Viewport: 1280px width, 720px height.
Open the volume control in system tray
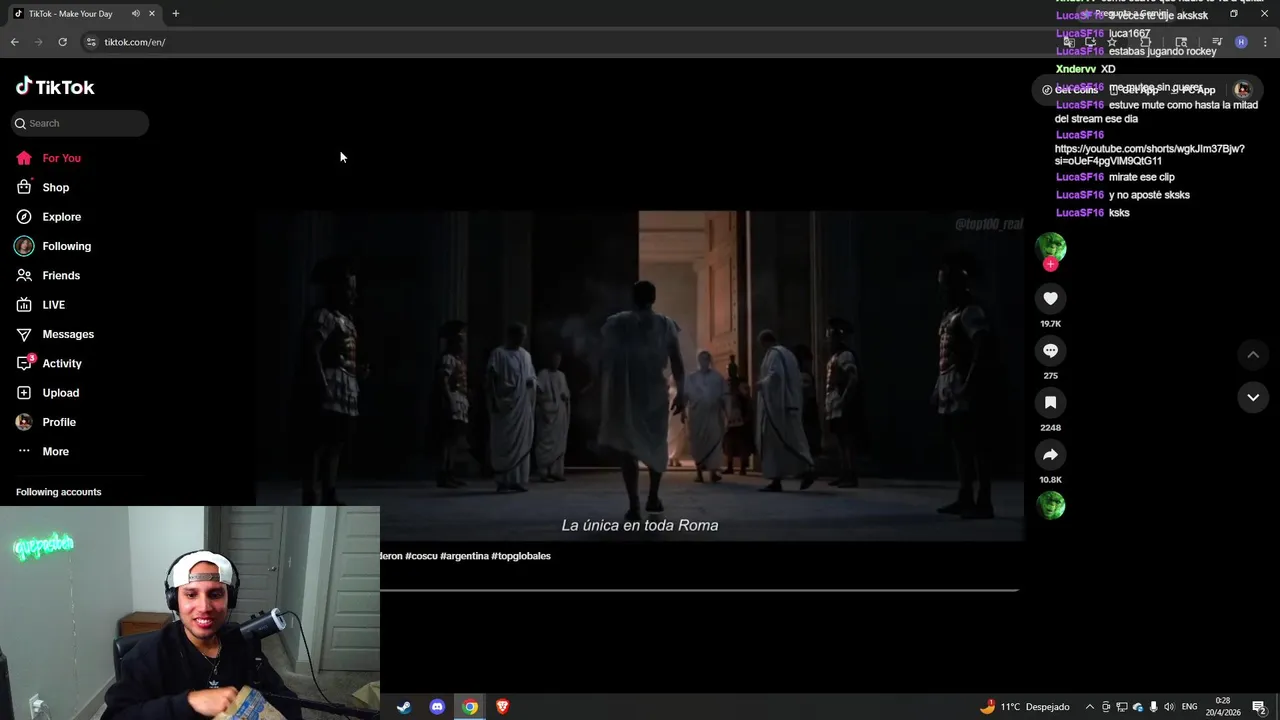pyautogui.click(x=1169, y=707)
